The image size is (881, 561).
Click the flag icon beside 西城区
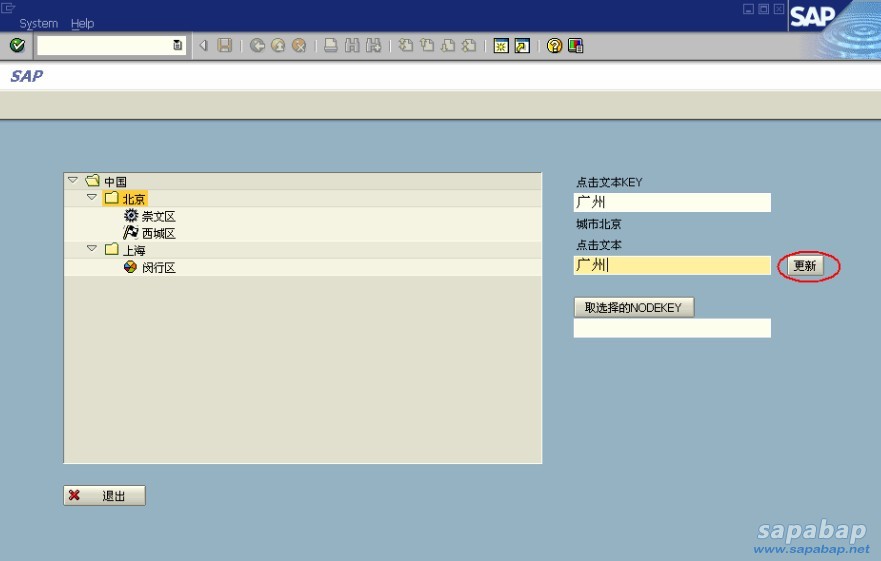pyautogui.click(x=130, y=232)
